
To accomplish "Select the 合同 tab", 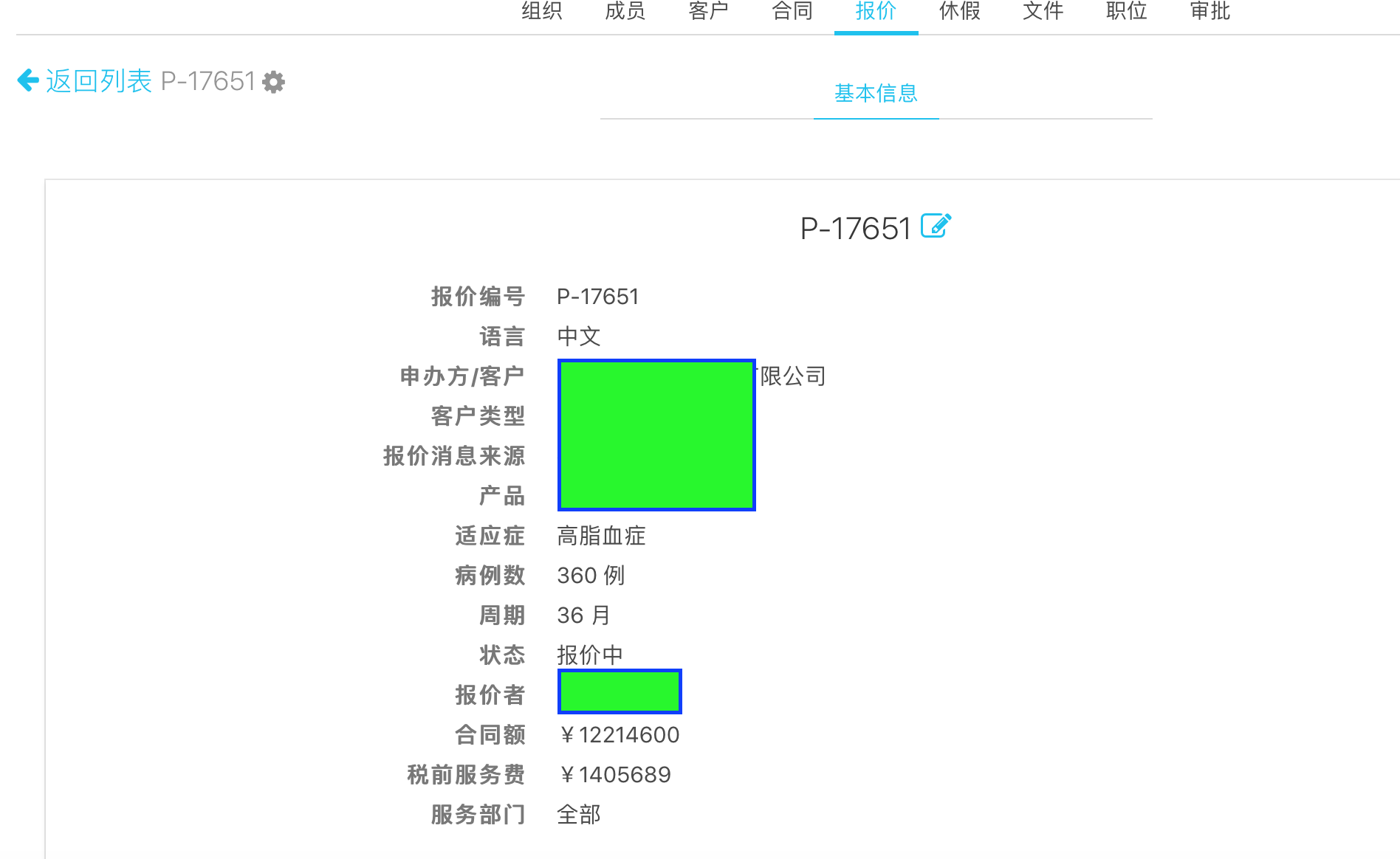I will pos(792,11).
